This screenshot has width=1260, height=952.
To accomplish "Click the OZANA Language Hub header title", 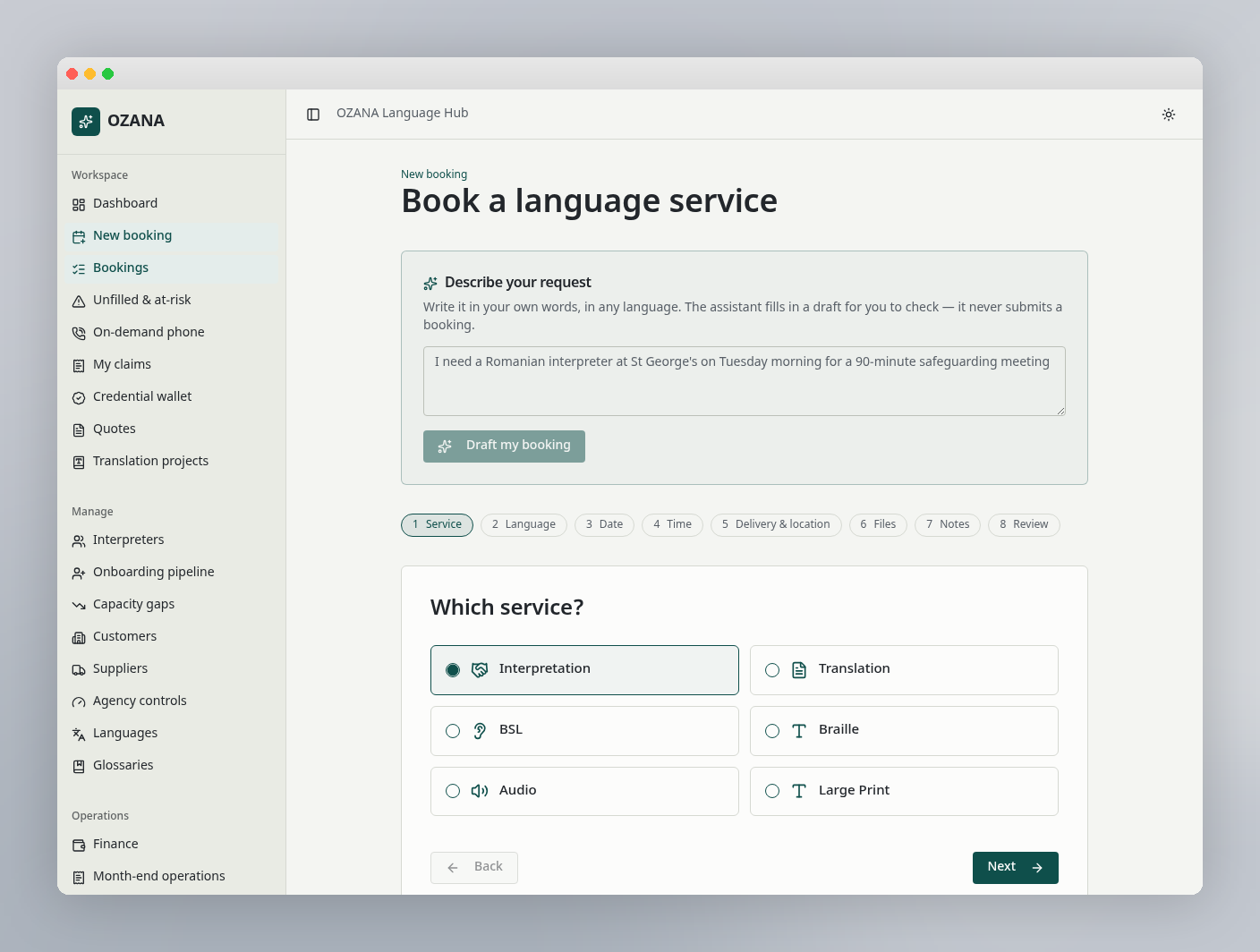I will (403, 114).
